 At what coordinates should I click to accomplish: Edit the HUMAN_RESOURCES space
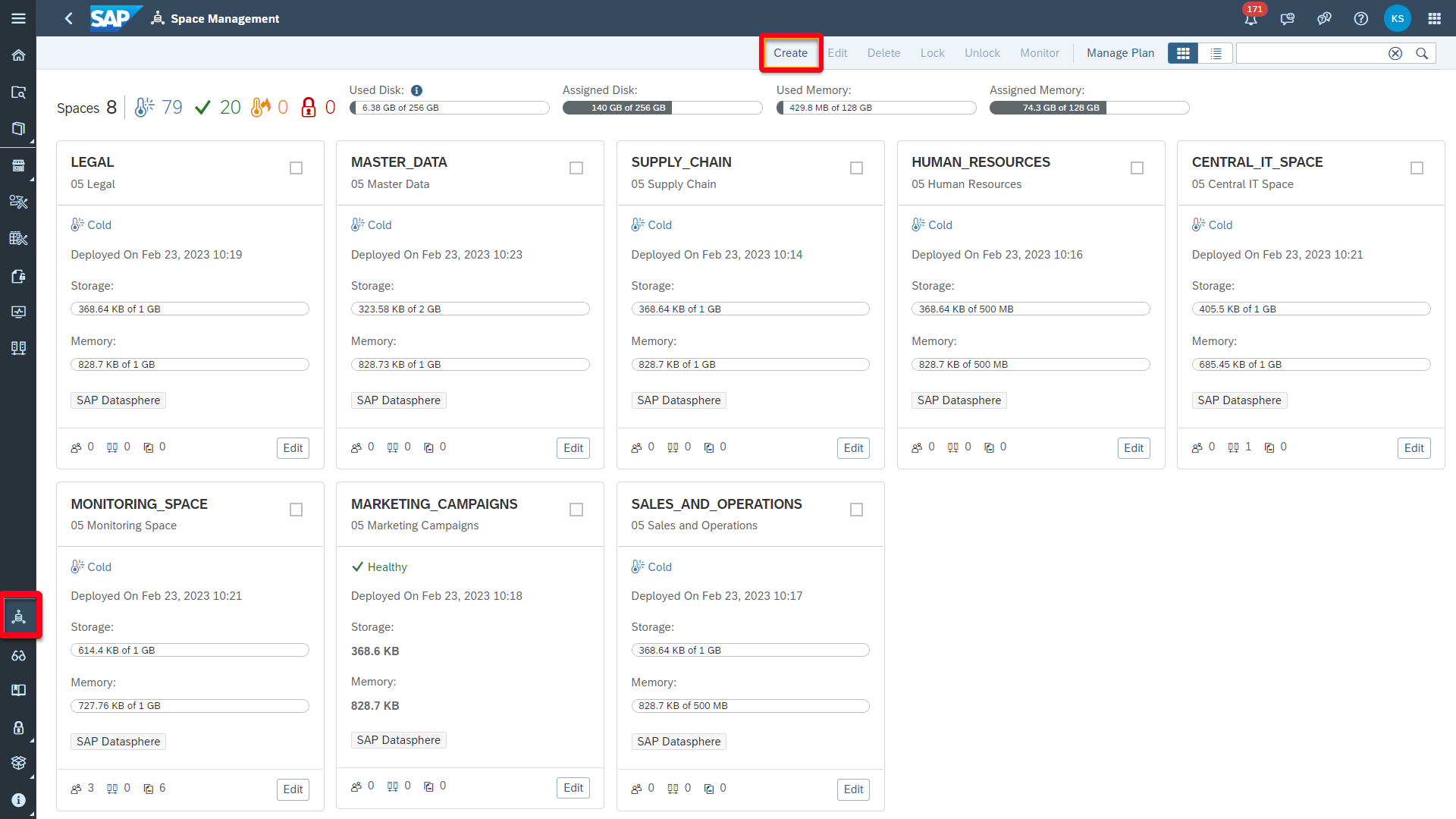1134,447
